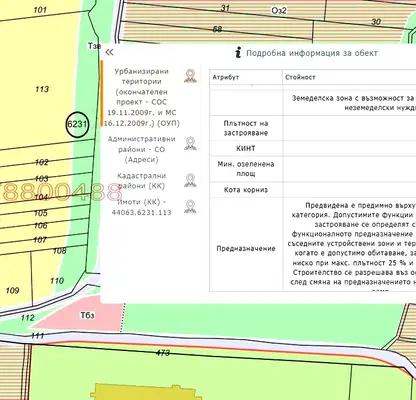
Task: Locate Административни райони with map-pin icon
Action: [190, 144]
